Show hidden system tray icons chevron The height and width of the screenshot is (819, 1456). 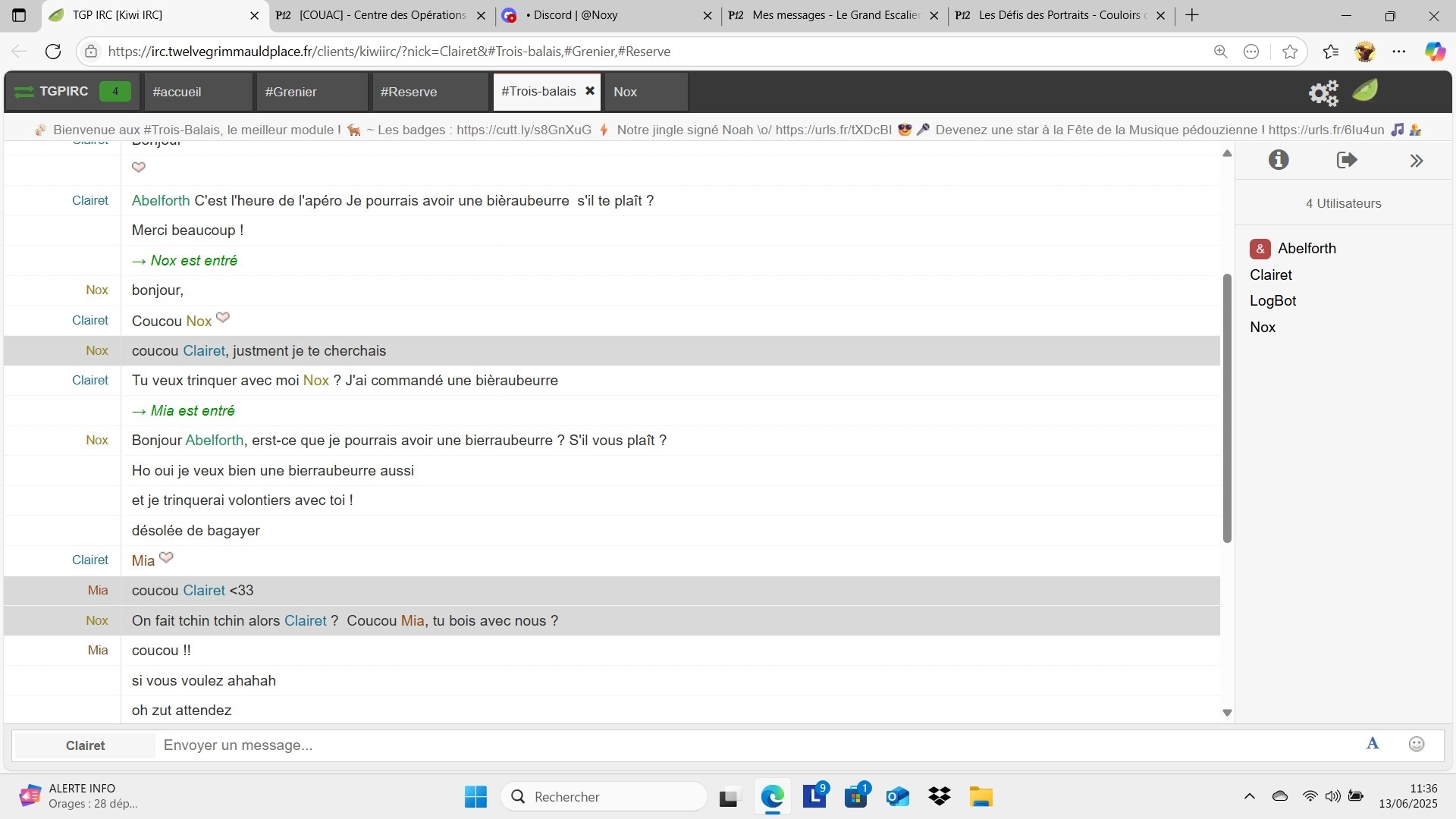point(1249,796)
